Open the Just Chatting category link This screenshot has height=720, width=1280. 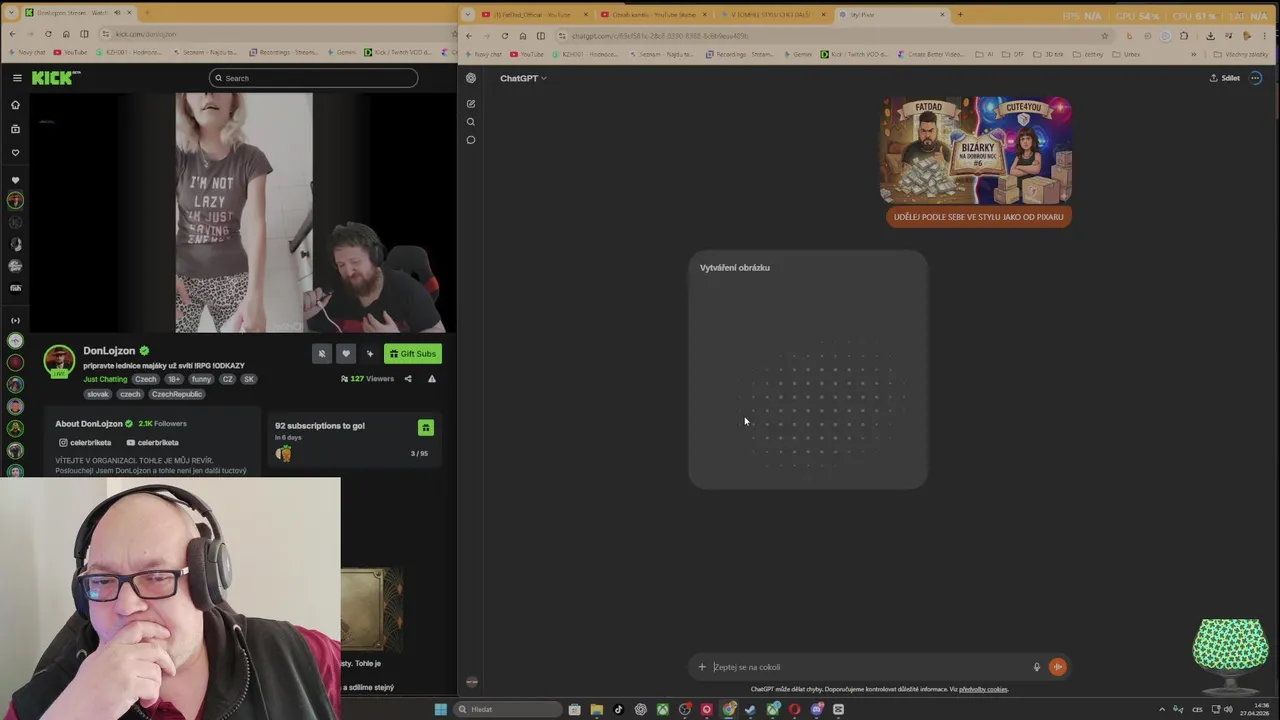coord(105,379)
